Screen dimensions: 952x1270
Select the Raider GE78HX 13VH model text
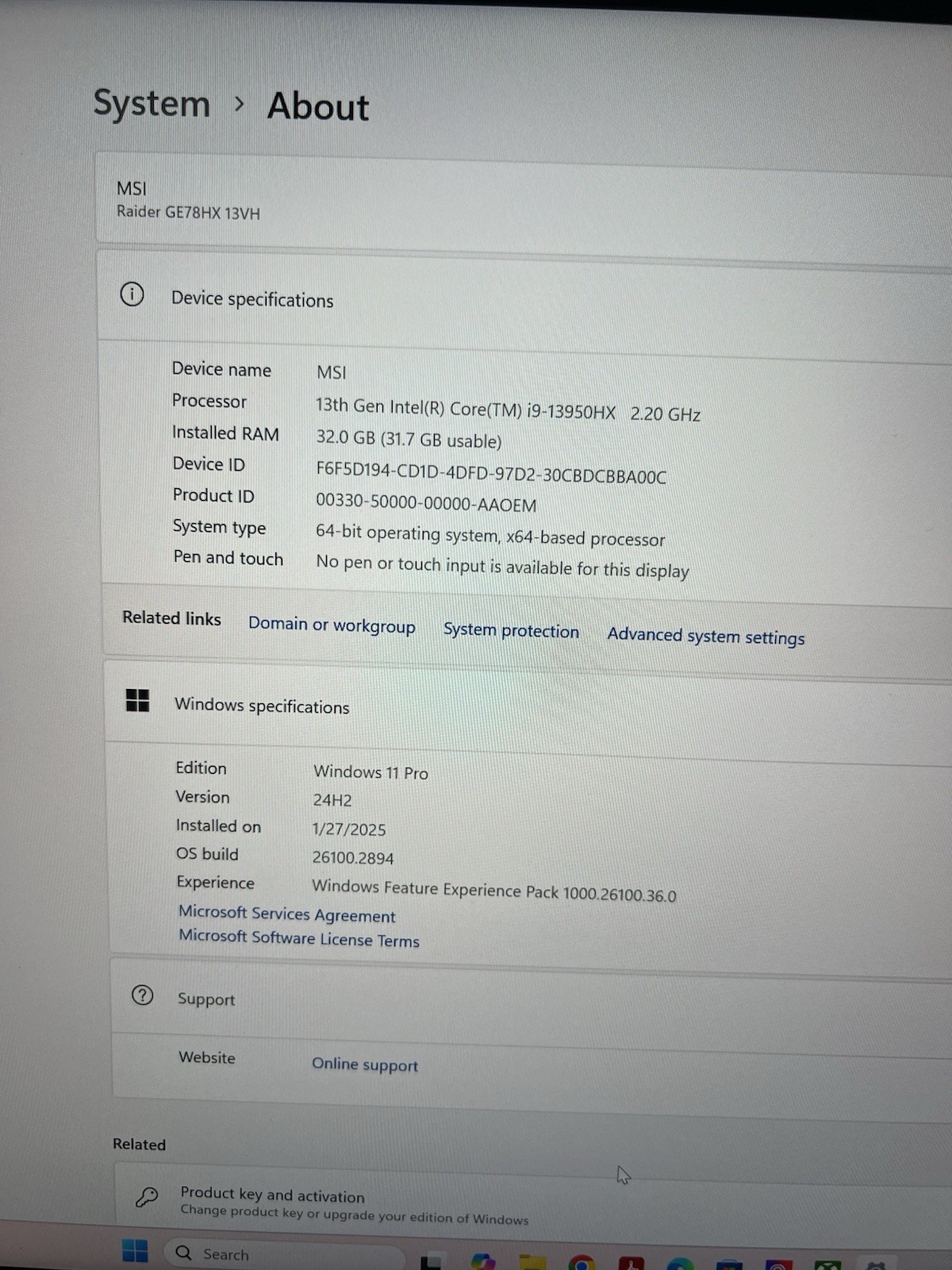pos(188,212)
